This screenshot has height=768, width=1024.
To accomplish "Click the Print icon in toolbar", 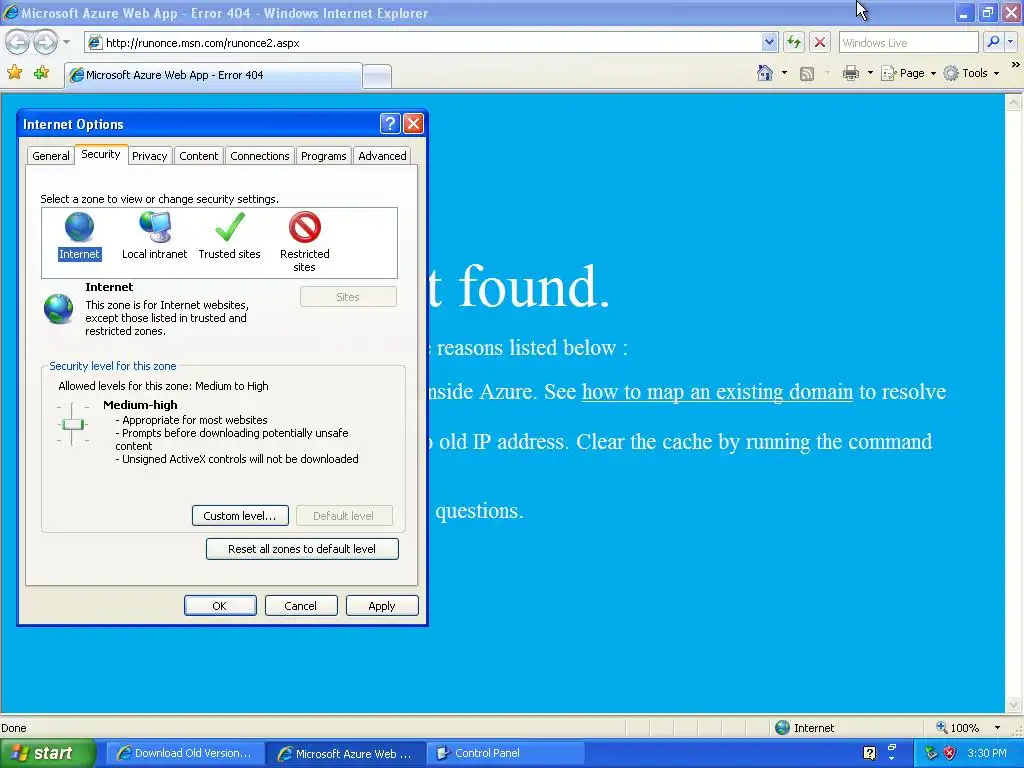I will pos(850,73).
